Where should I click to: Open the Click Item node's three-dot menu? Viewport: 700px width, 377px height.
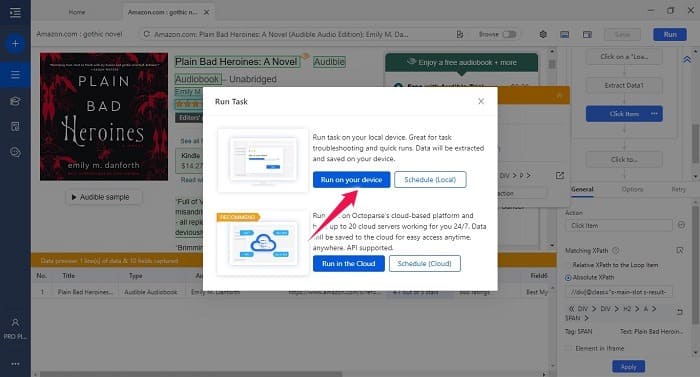(654, 114)
